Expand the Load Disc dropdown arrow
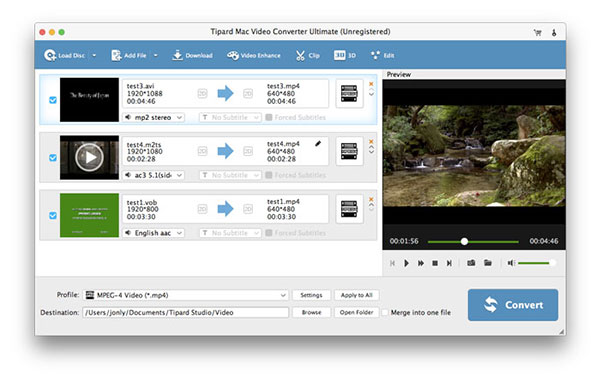This screenshot has height=382, width=600. 94,56
